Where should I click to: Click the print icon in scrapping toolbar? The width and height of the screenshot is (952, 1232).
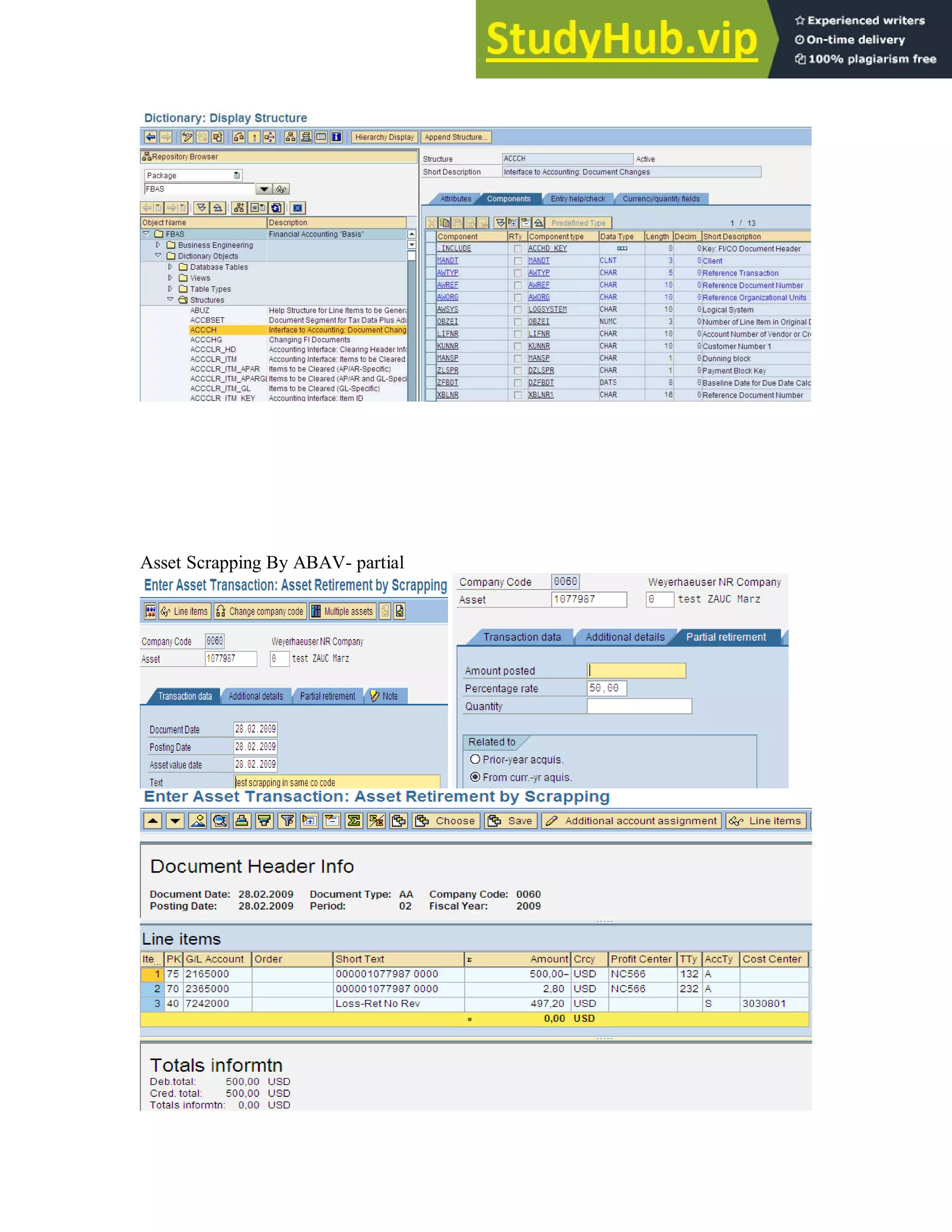242,821
